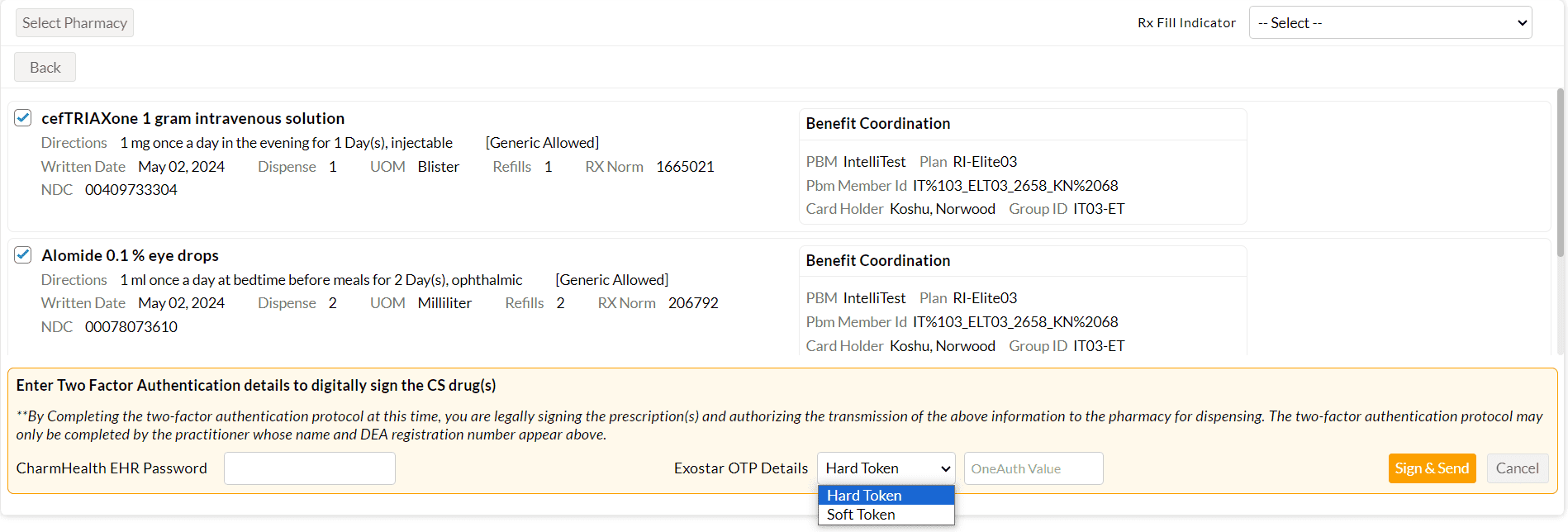Uncheck the Alomide eye drops checkbox

click(x=23, y=255)
